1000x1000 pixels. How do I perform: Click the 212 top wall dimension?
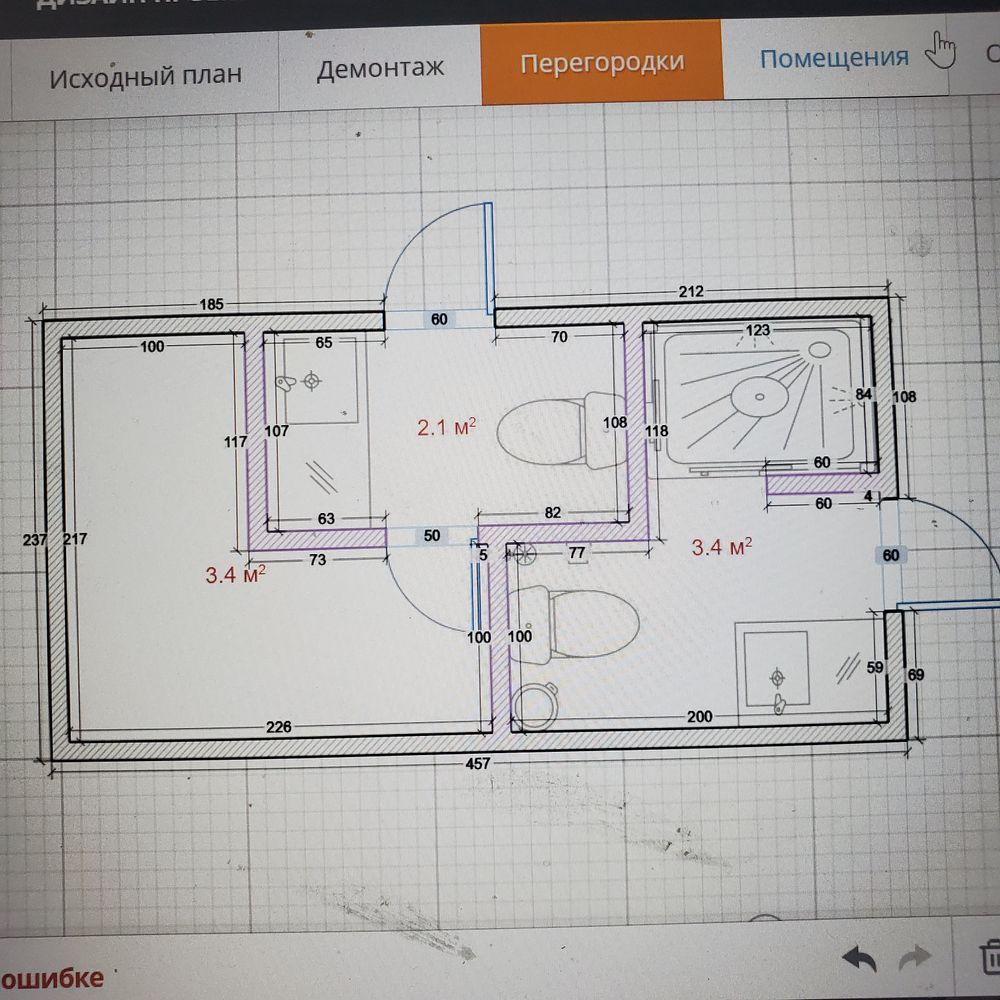pos(691,292)
